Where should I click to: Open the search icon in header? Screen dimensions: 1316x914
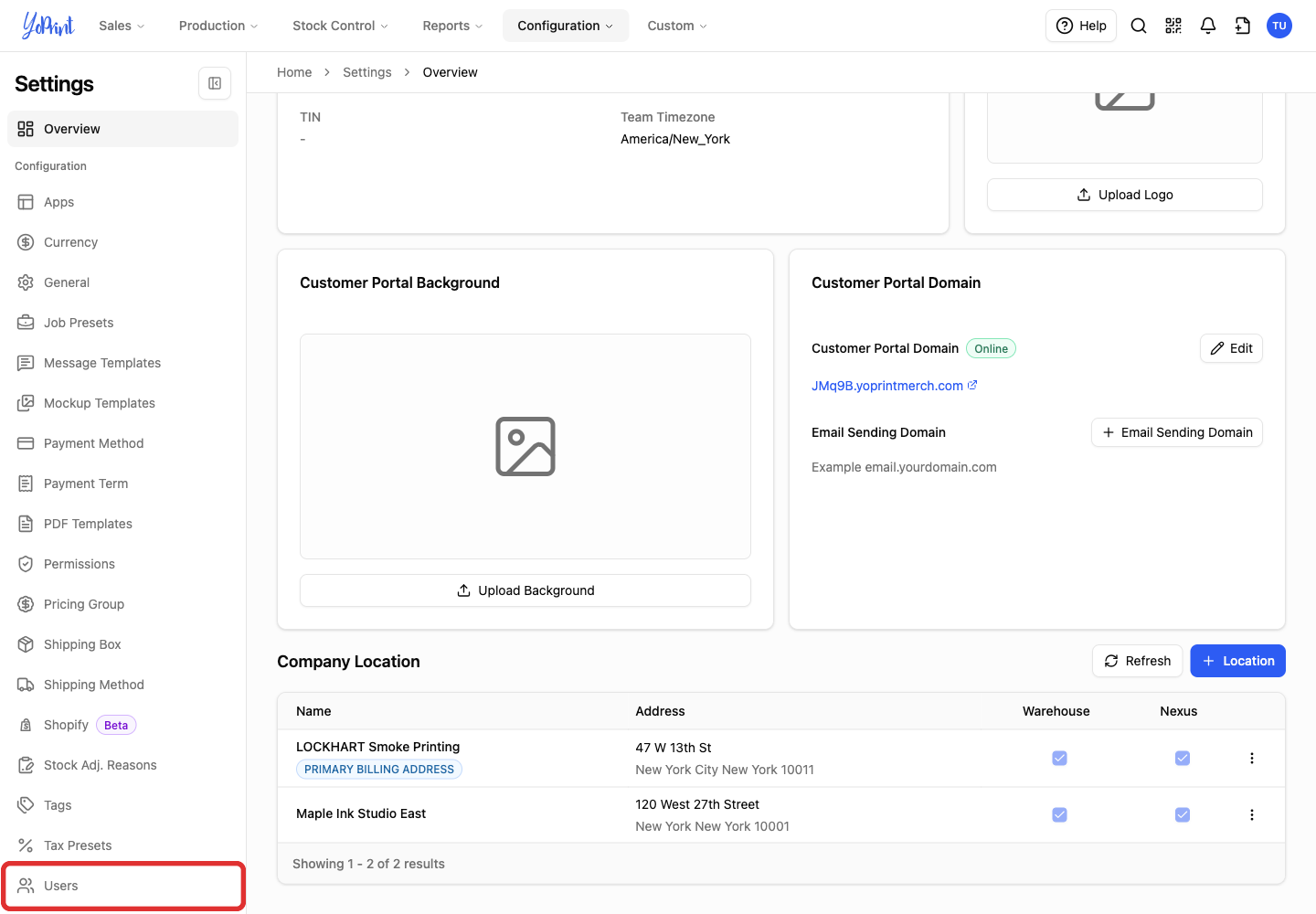[x=1139, y=26]
